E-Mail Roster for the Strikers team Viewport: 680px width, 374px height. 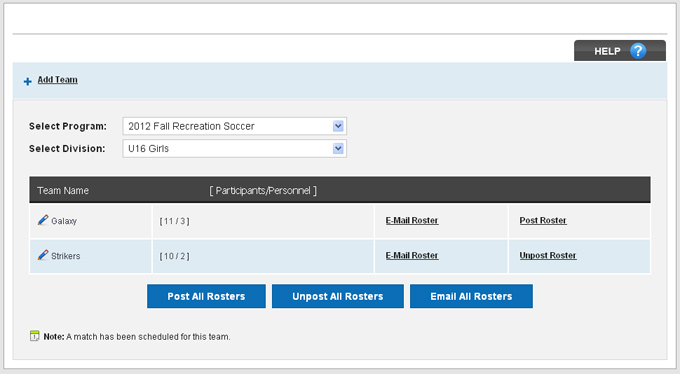(412, 256)
